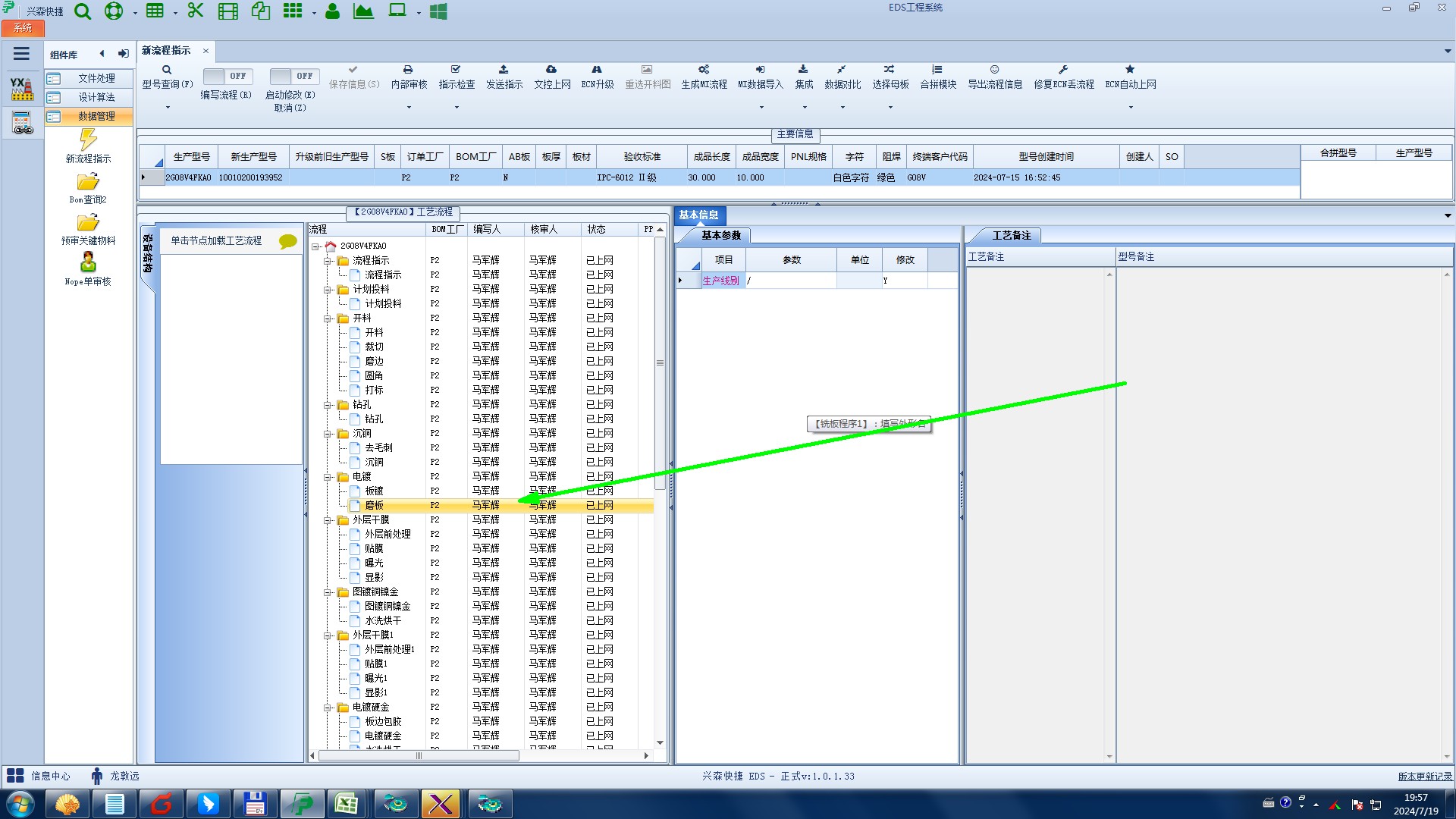Collapse the 外层干膜 folder node
The image size is (1456, 819).
(x=328, y=520)
